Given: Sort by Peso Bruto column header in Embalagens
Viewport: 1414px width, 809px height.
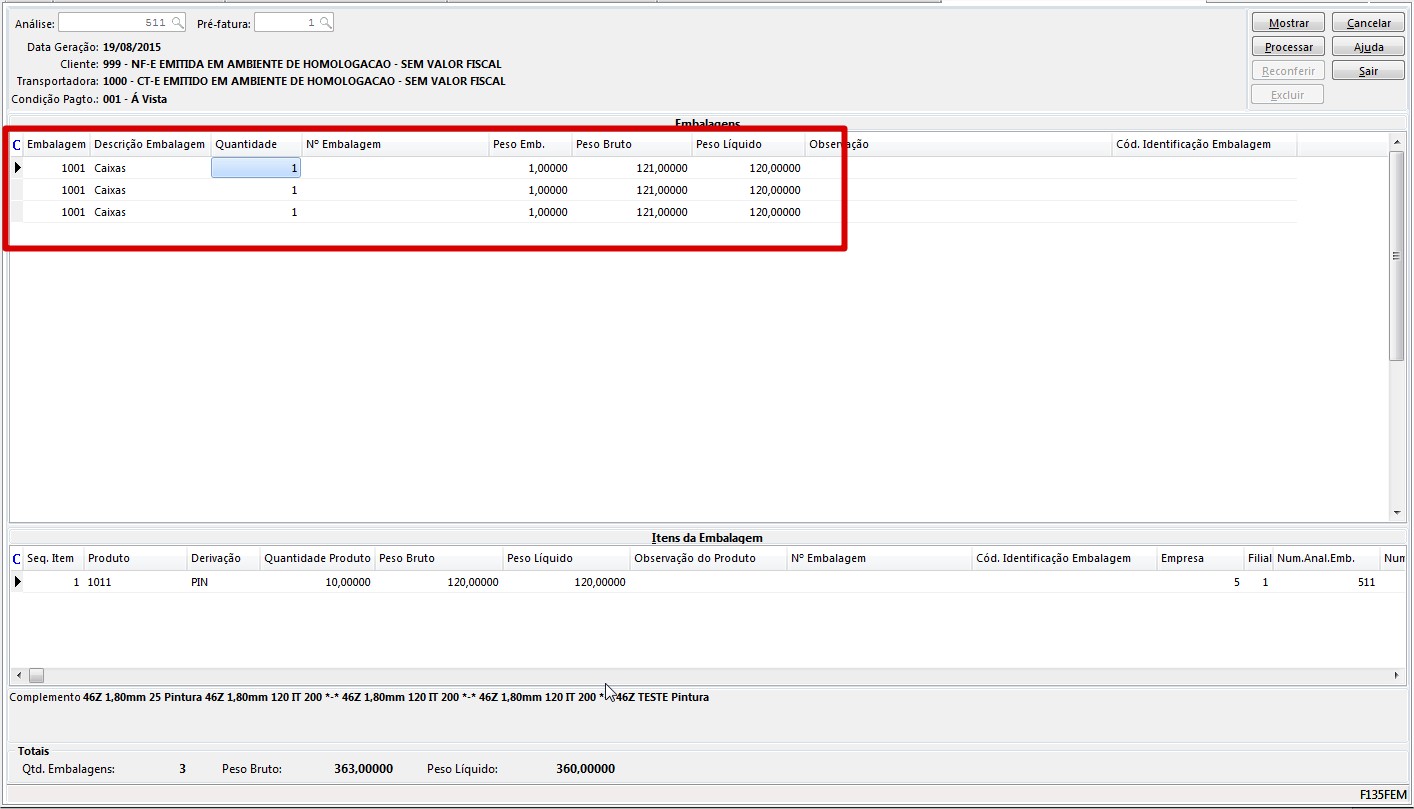Looking at the screenshot, I should click(631, 145).
